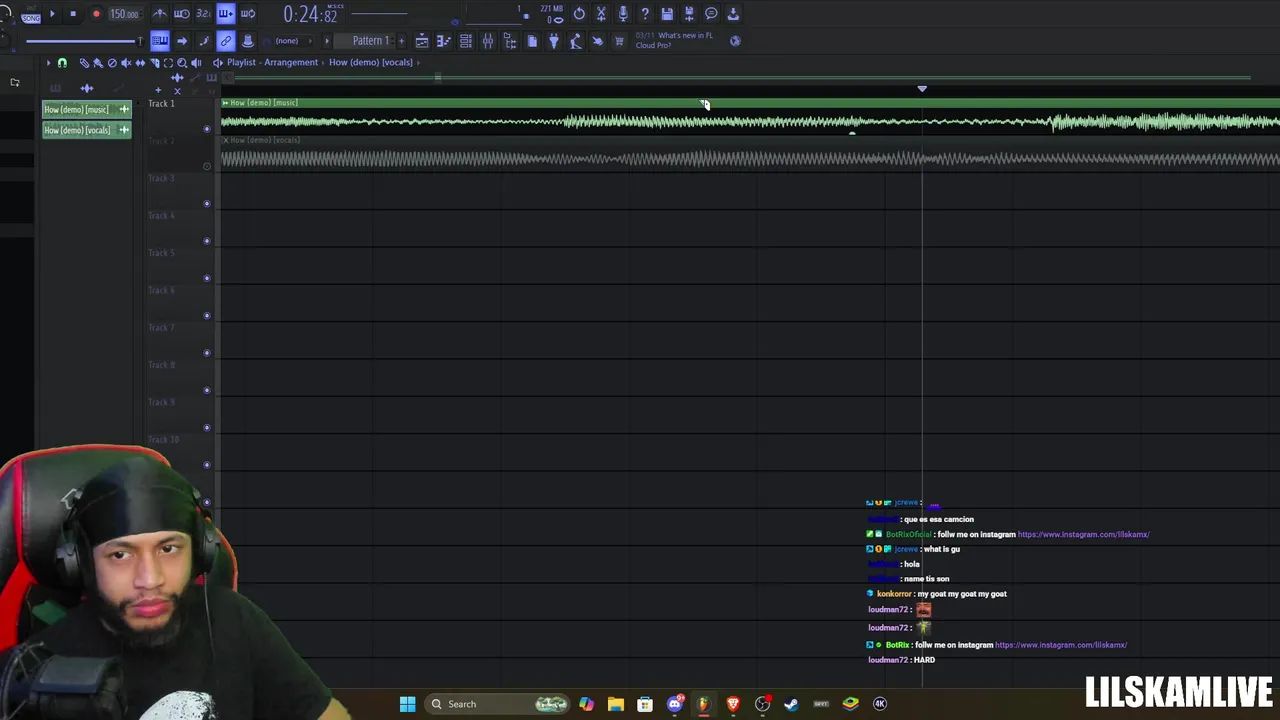Select the playlist delete tool
Image resolution: width=1280 pixels, height=720 pixels.
click(x=112, y=63)
